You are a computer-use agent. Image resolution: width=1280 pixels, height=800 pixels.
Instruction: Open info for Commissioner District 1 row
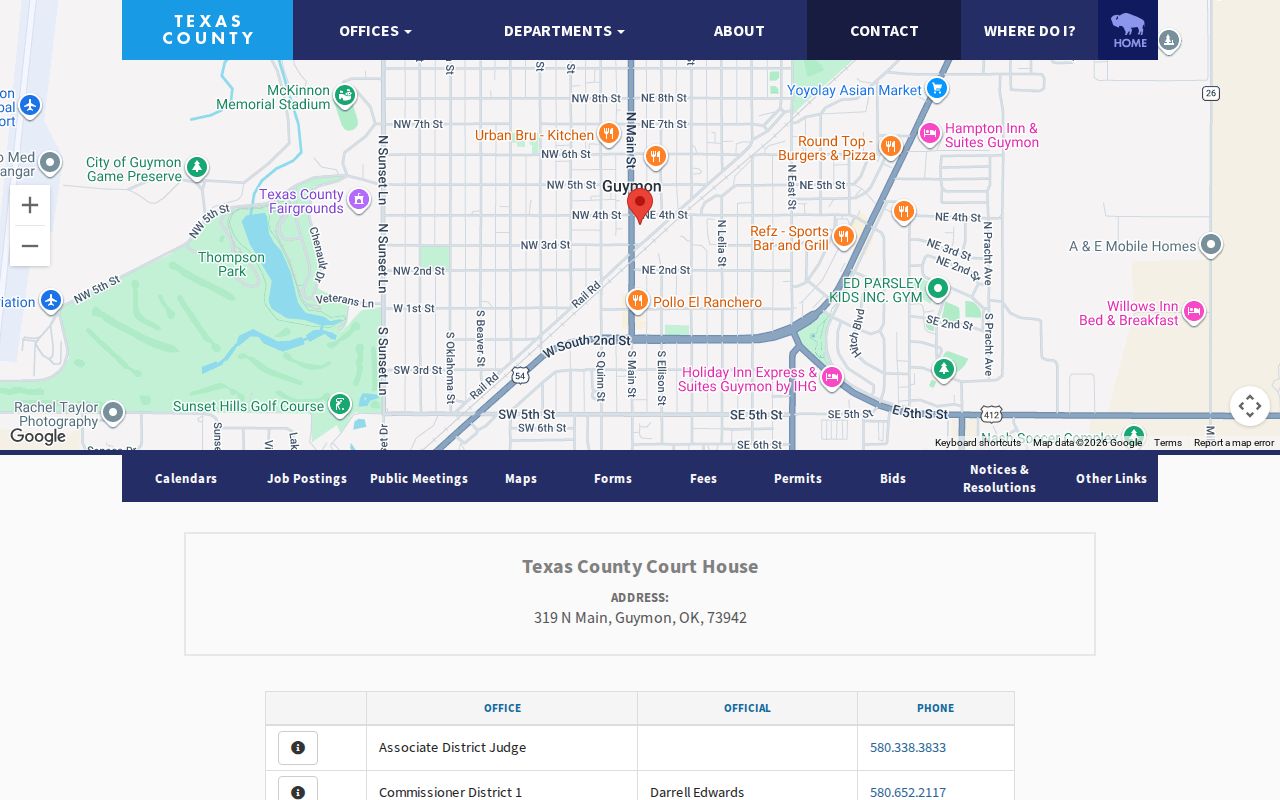click(x=298, y=790)
